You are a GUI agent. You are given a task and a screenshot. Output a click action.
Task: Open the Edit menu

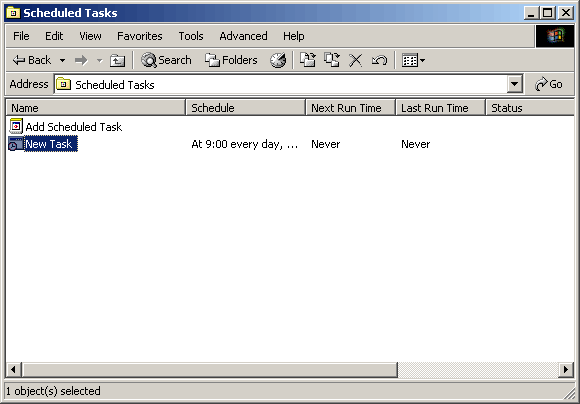point(54,36)
